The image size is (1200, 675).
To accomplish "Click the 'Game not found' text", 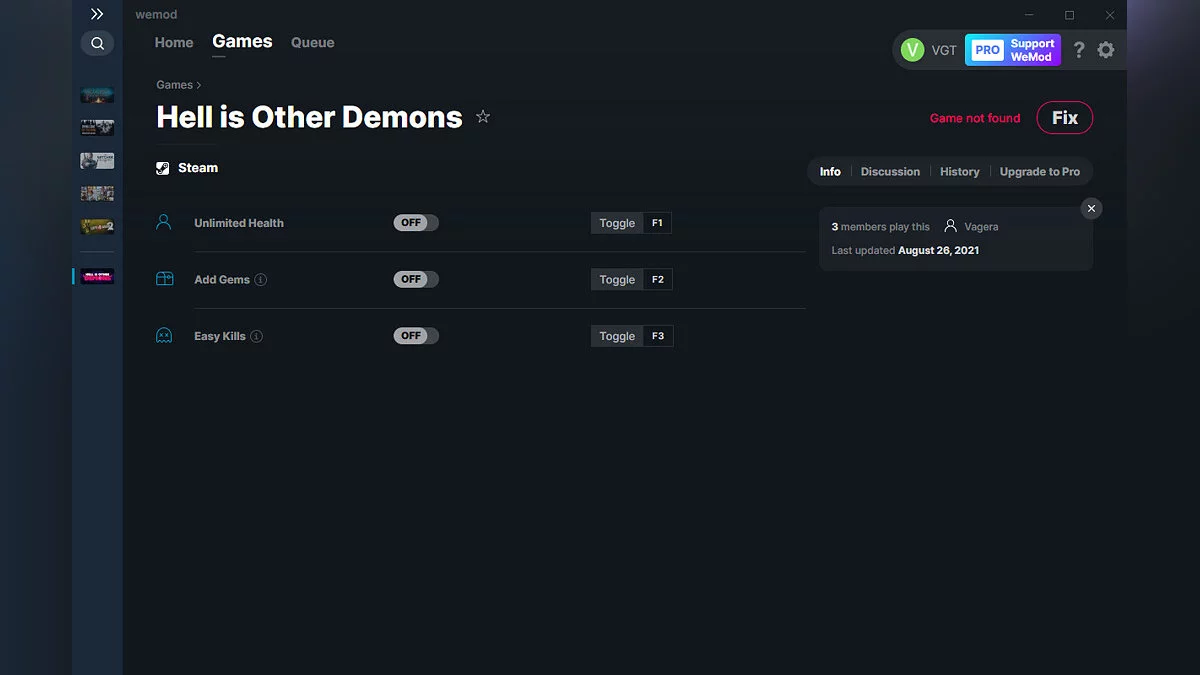I will point(975,118).
